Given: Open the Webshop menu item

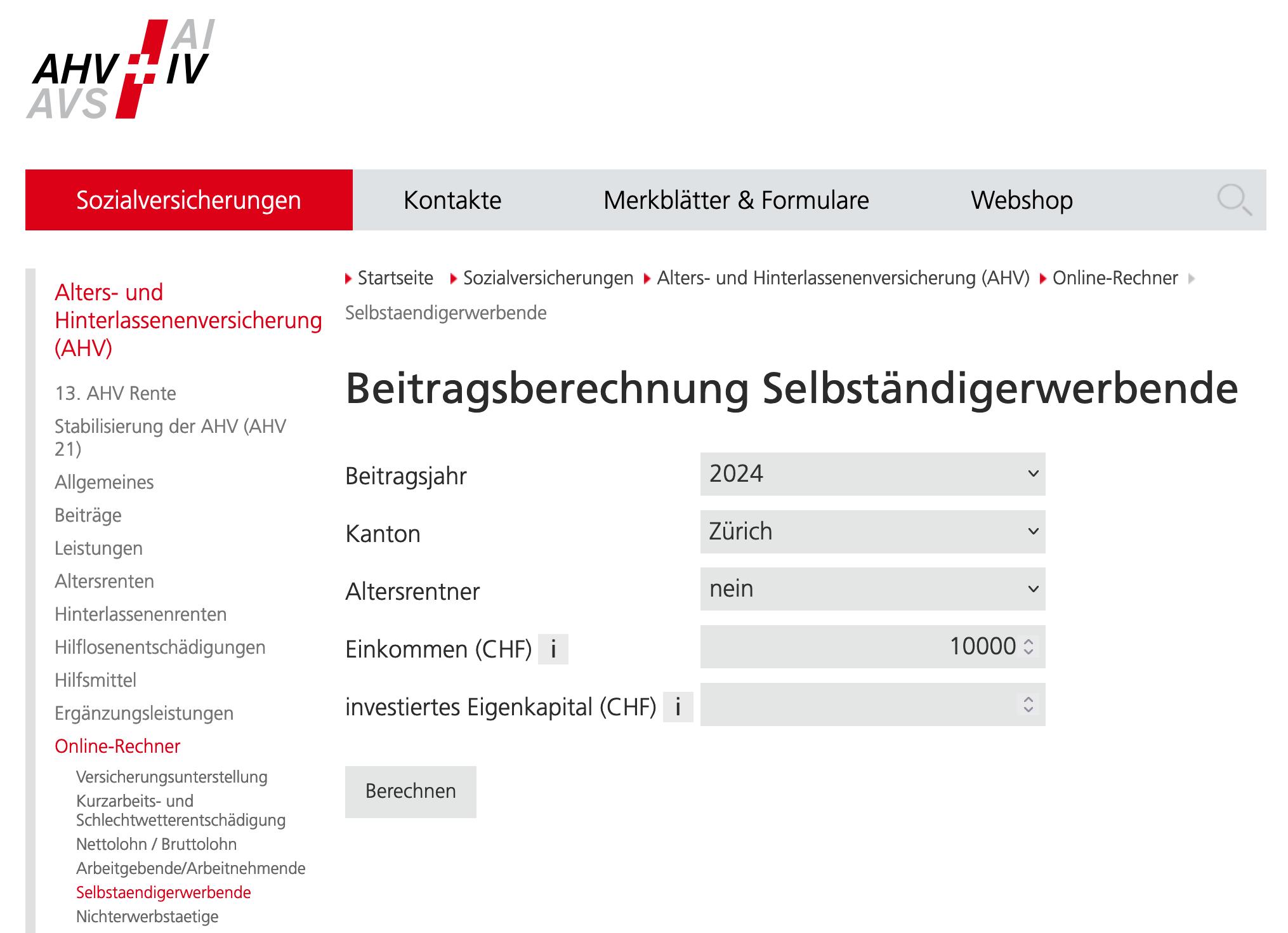Looking at the screenshot, I should pyautogui.click(x=1022, y=200).
